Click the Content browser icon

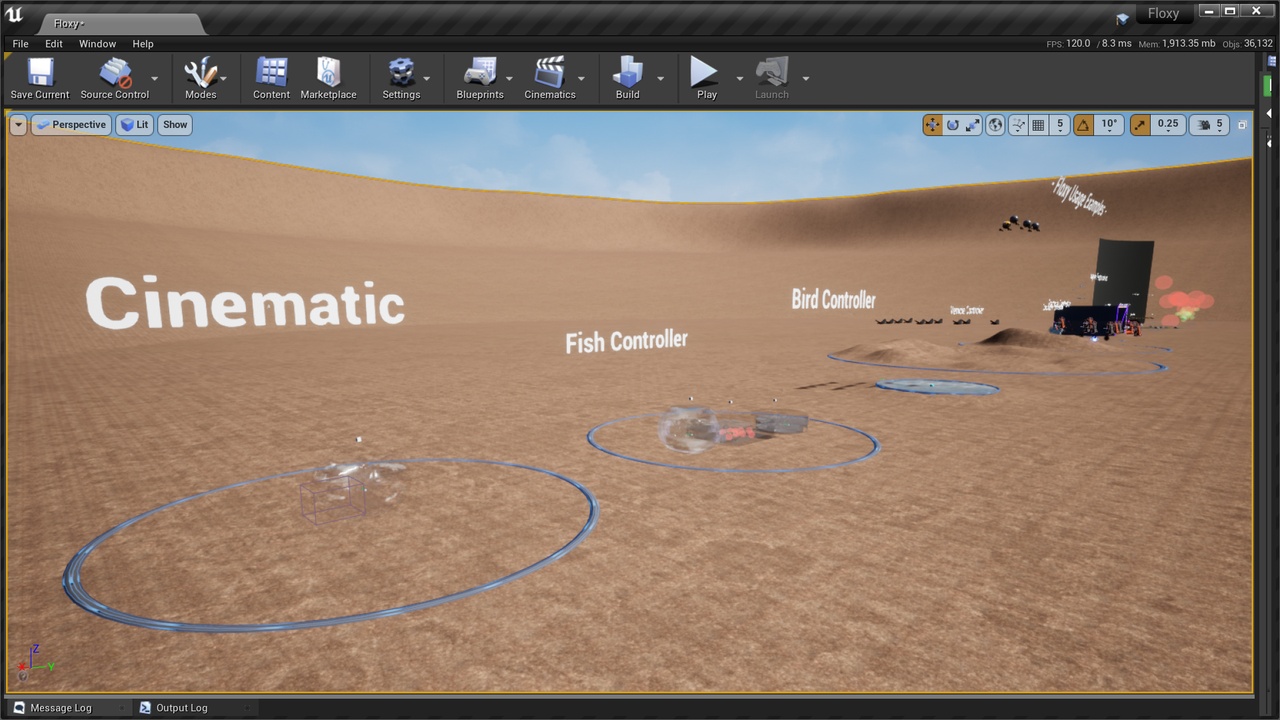pyautogui.click(x=271, y=78)
